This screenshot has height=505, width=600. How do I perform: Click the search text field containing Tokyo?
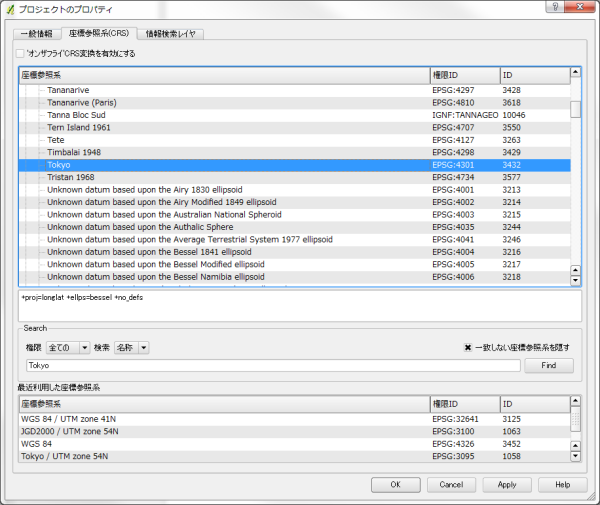273,365
